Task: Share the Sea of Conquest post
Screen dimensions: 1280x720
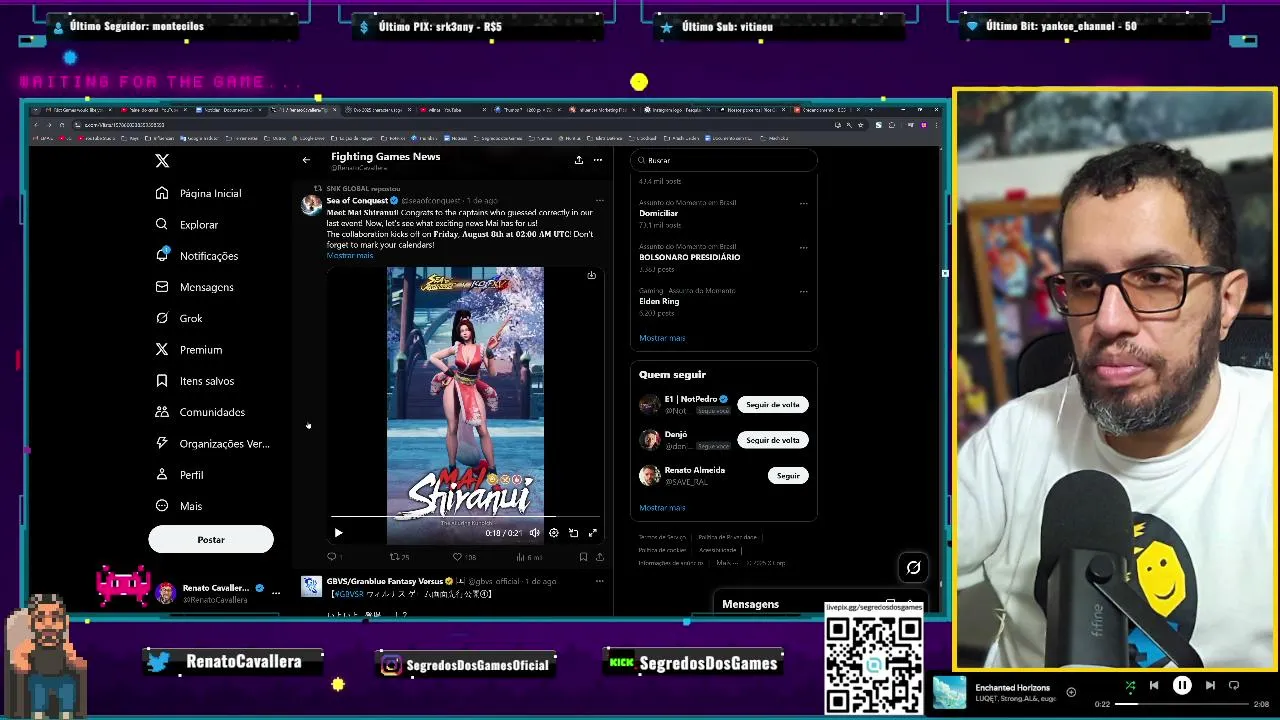Action: point(599,557)
